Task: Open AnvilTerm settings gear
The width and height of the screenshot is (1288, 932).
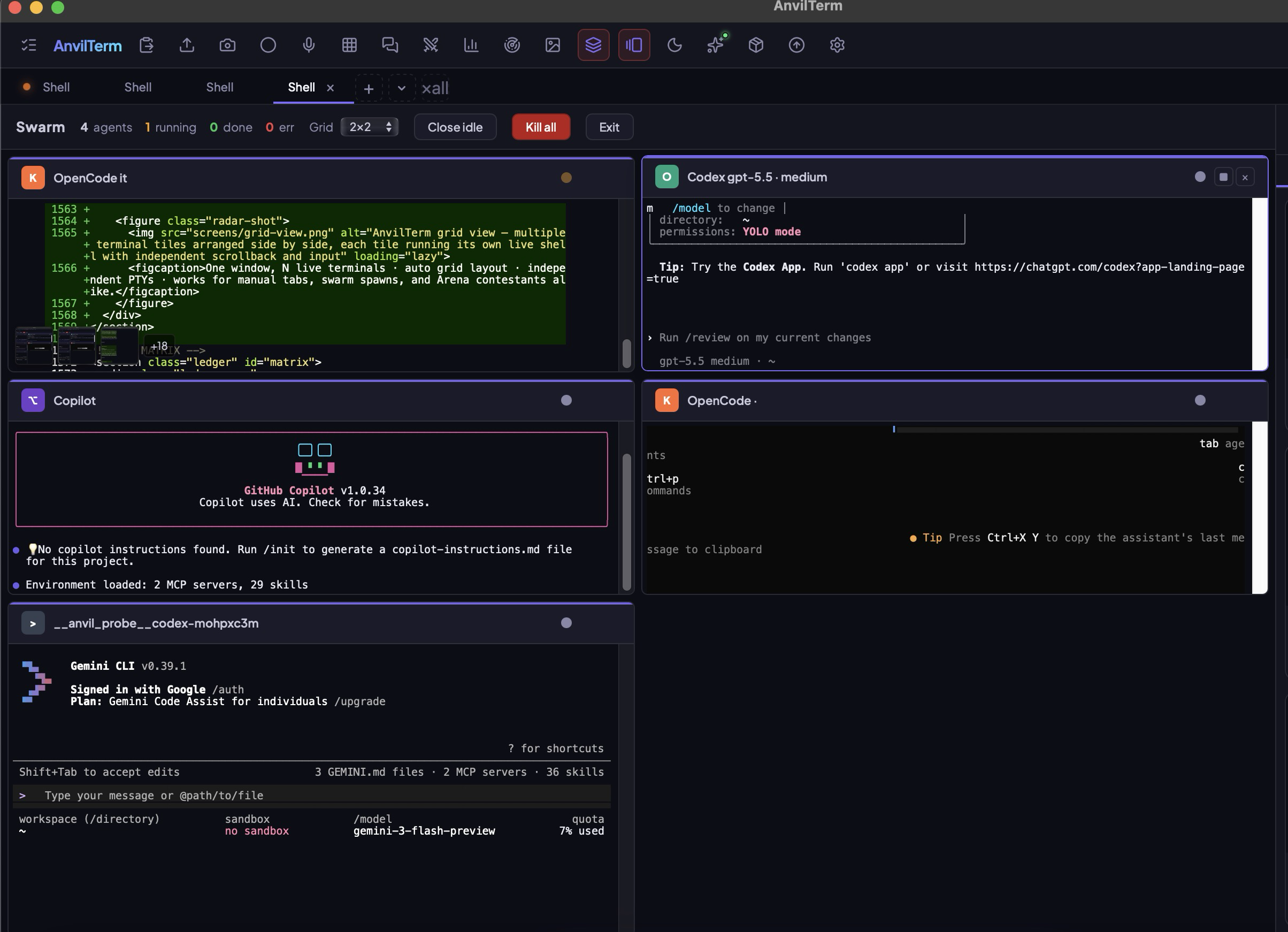Action: [x=837, y=45]
